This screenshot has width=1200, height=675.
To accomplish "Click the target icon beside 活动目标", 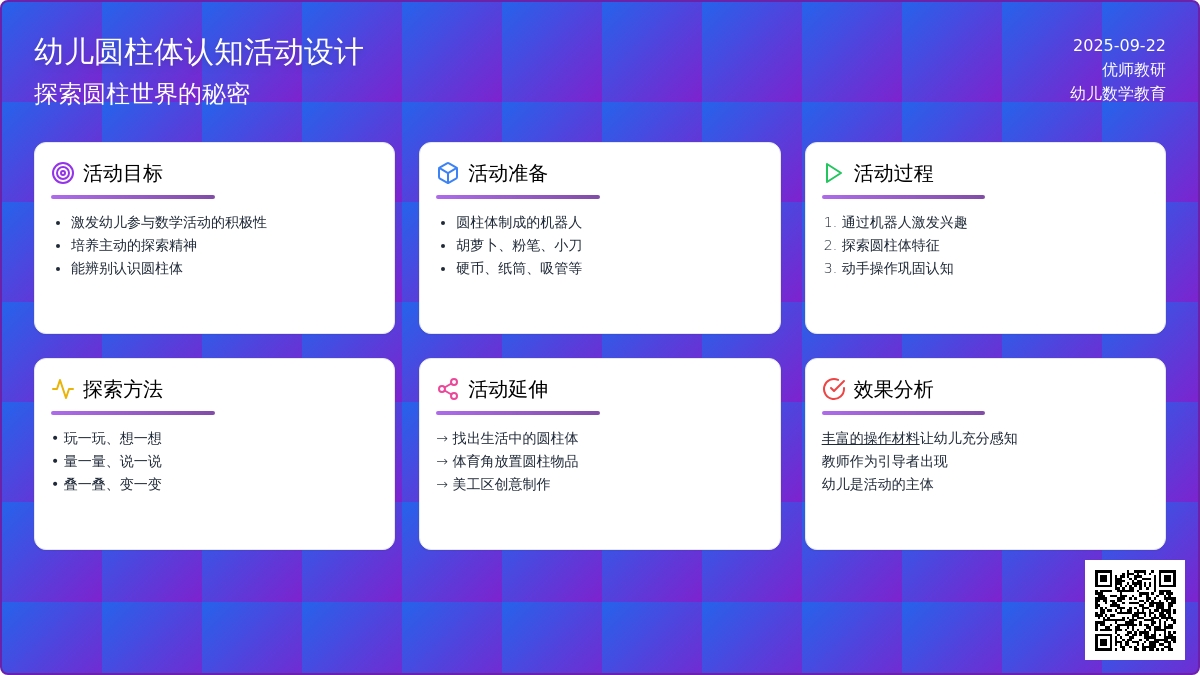I will (63, 173).
